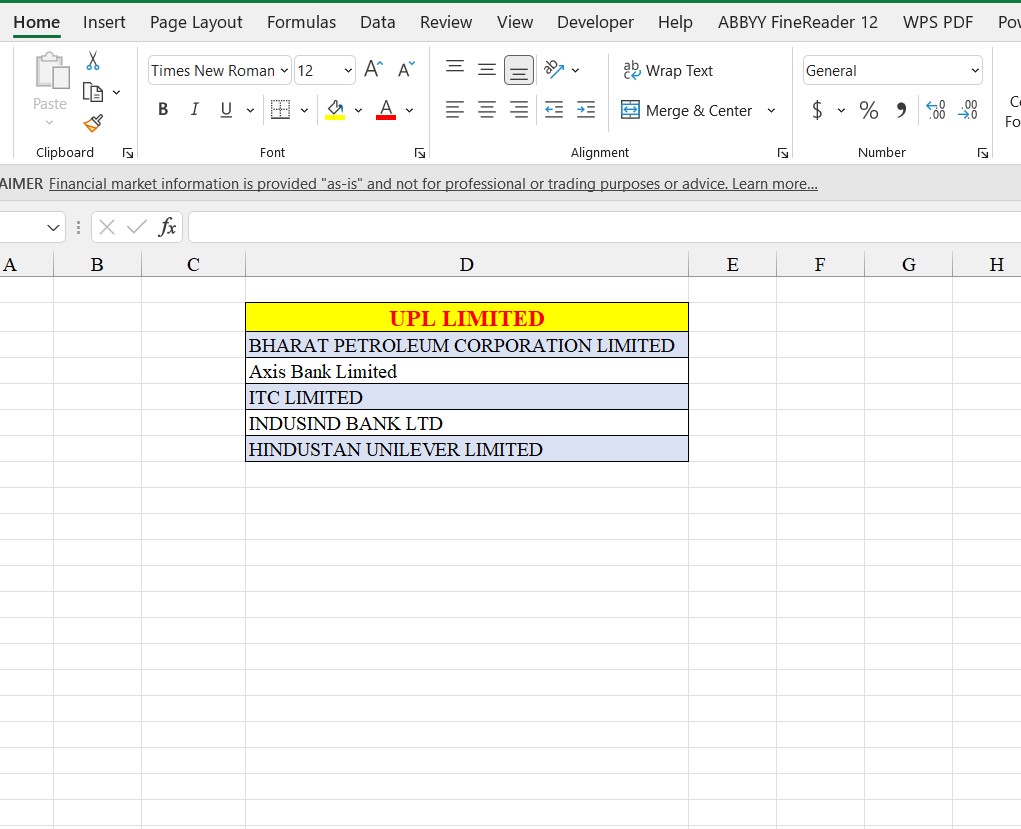This screenshot has width=1021, height=829.
Task: Open the Times New Roman font dropdown
Action: tap(285, 70)
